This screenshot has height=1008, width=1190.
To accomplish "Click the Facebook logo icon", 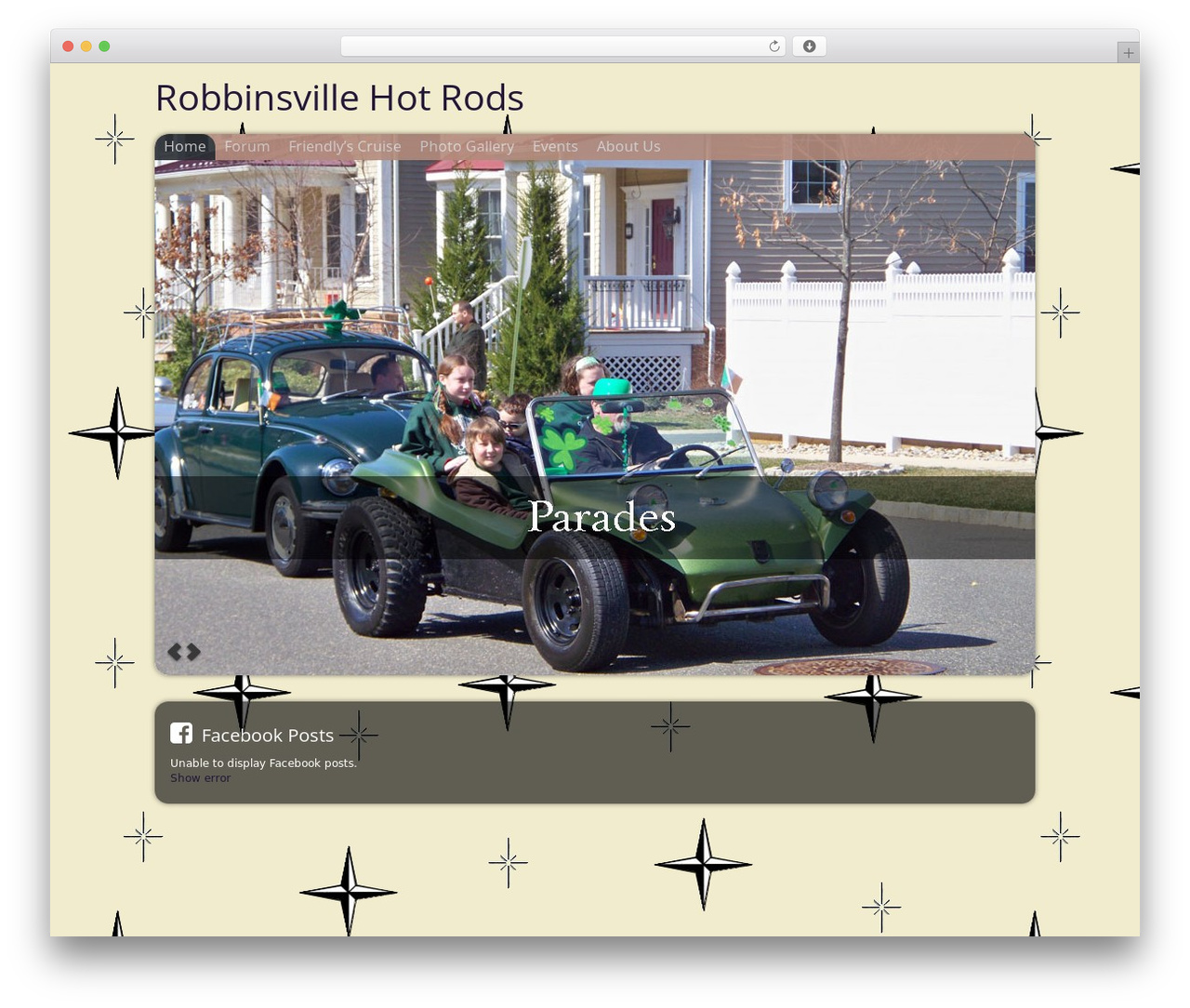I will (x=181, y=733).
